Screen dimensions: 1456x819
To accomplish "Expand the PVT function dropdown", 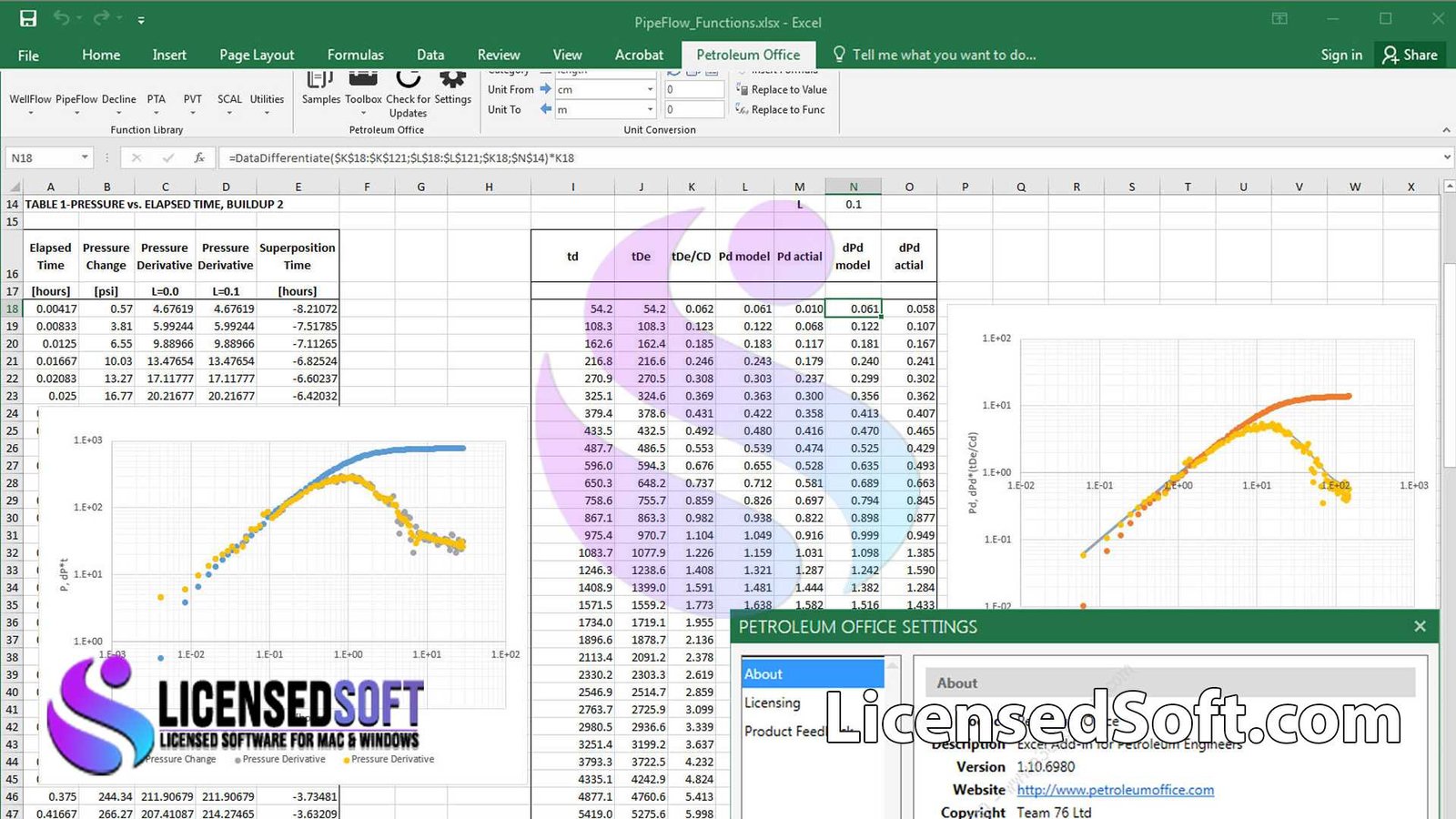I will tap(193, 113).
